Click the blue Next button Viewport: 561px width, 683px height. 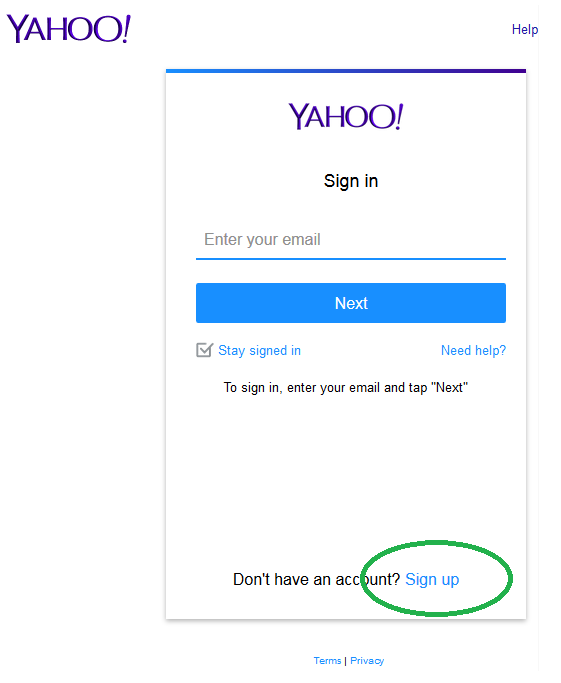351,303
